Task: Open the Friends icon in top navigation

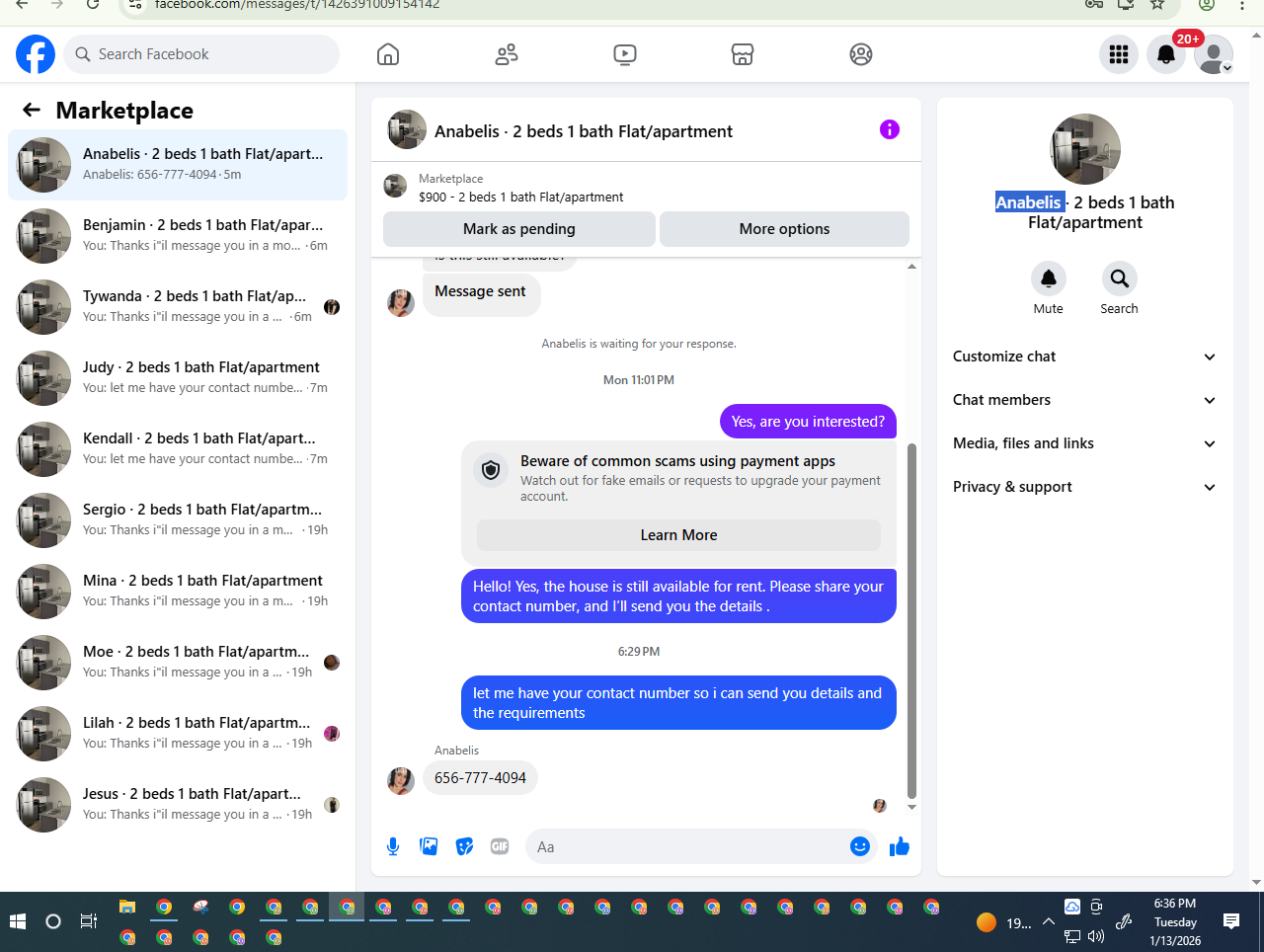Action: [x=507, y=54]
